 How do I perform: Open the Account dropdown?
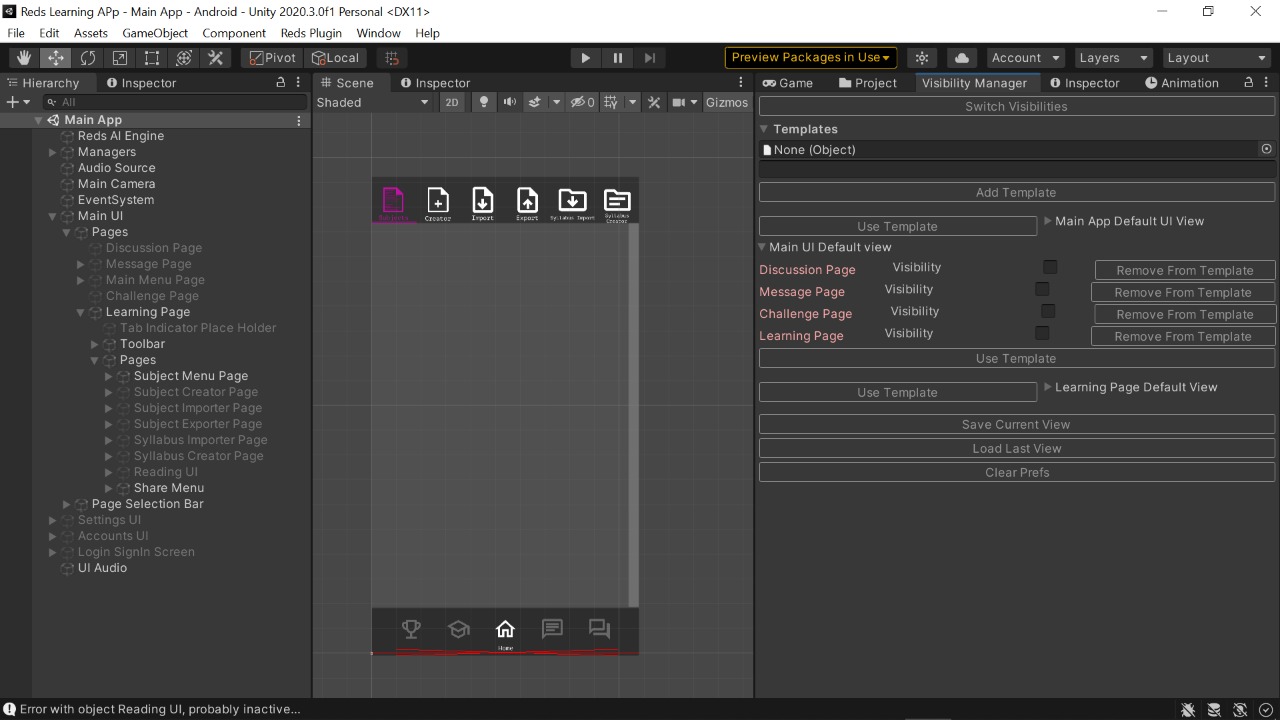(1025, 58)
